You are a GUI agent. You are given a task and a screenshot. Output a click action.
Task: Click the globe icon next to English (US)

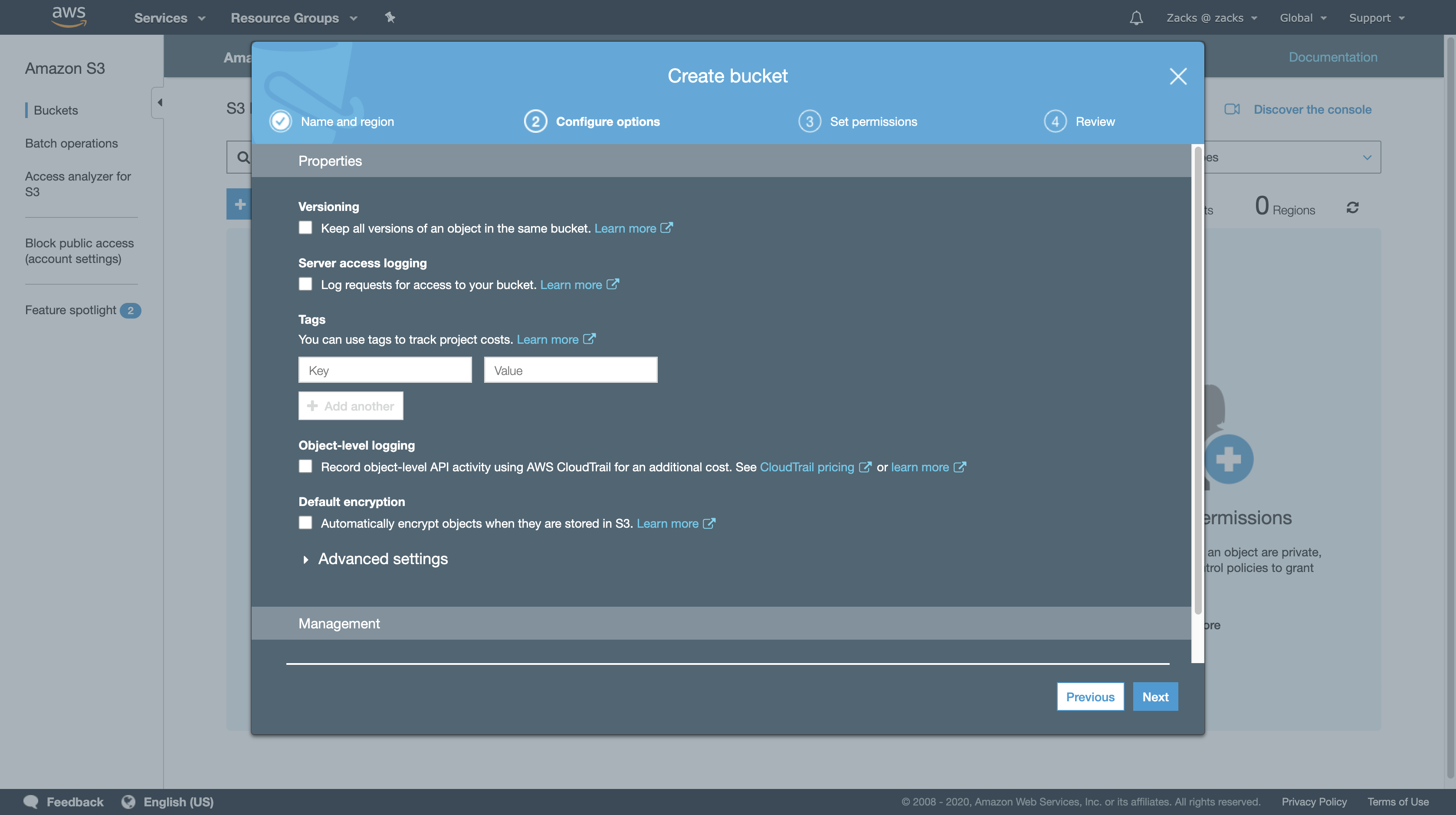(x=129, y=802)
